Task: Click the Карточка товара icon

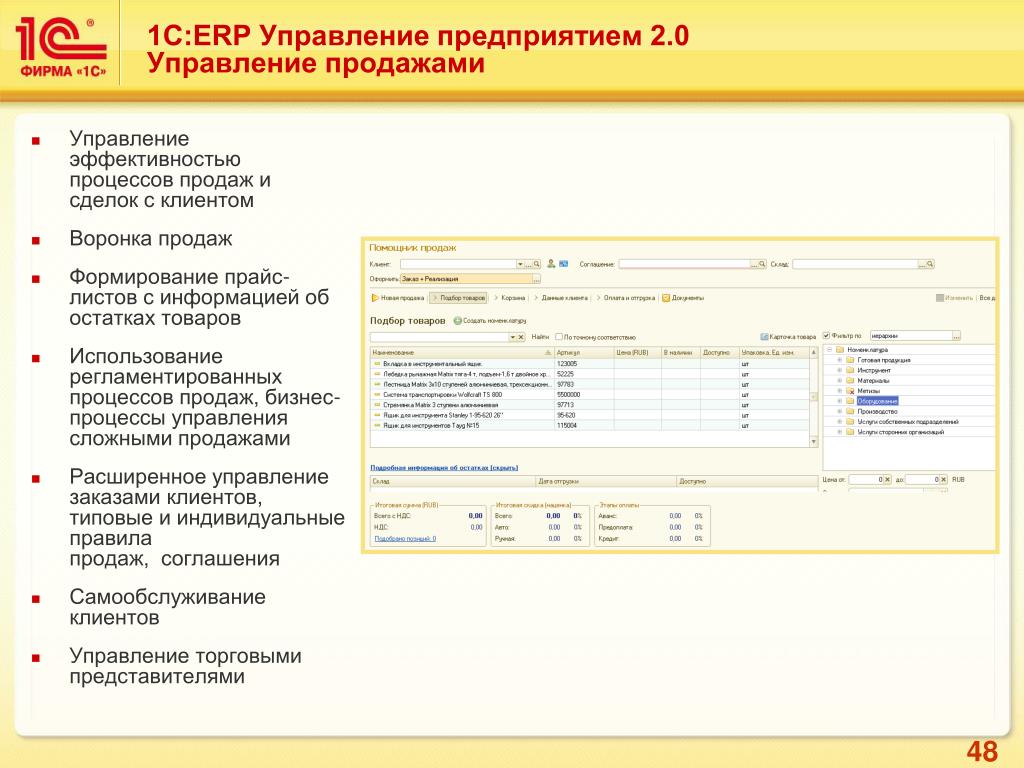Action: pos(764,336)
